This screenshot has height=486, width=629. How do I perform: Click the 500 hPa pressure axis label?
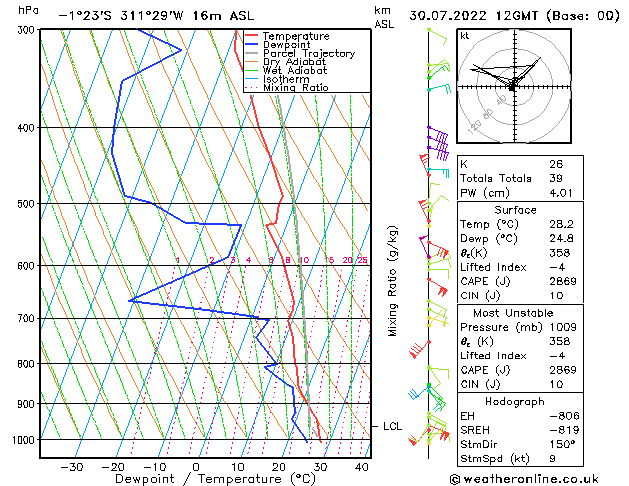[26, 204]
